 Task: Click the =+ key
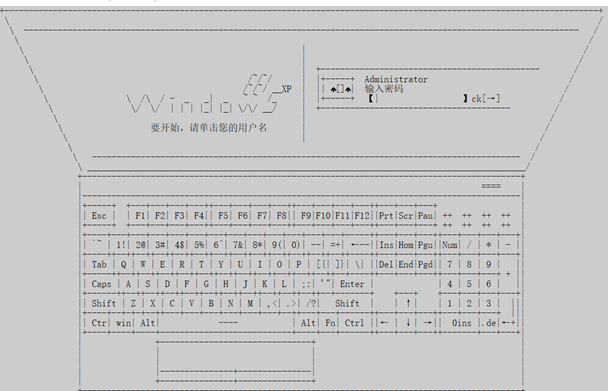pyautogui.click(x=335, y=244)
